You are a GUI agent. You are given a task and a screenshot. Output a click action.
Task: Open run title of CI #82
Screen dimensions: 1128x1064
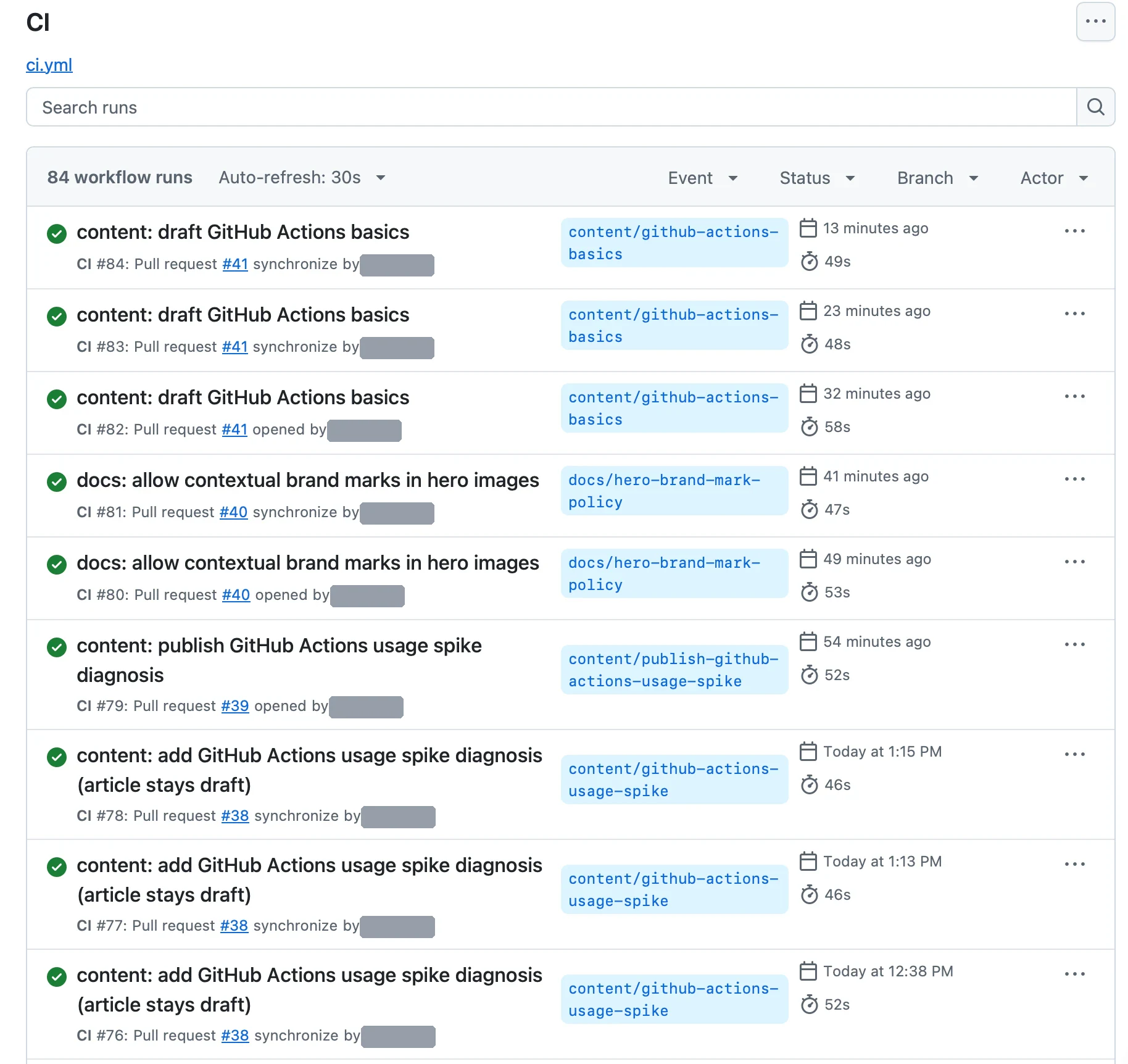click(x=243, y=397)
